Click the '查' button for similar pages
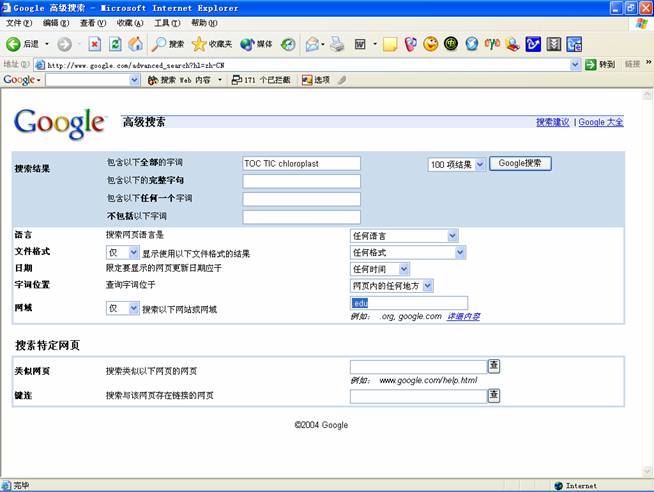The width and height of the screenshot is (654, 492). 494,366
